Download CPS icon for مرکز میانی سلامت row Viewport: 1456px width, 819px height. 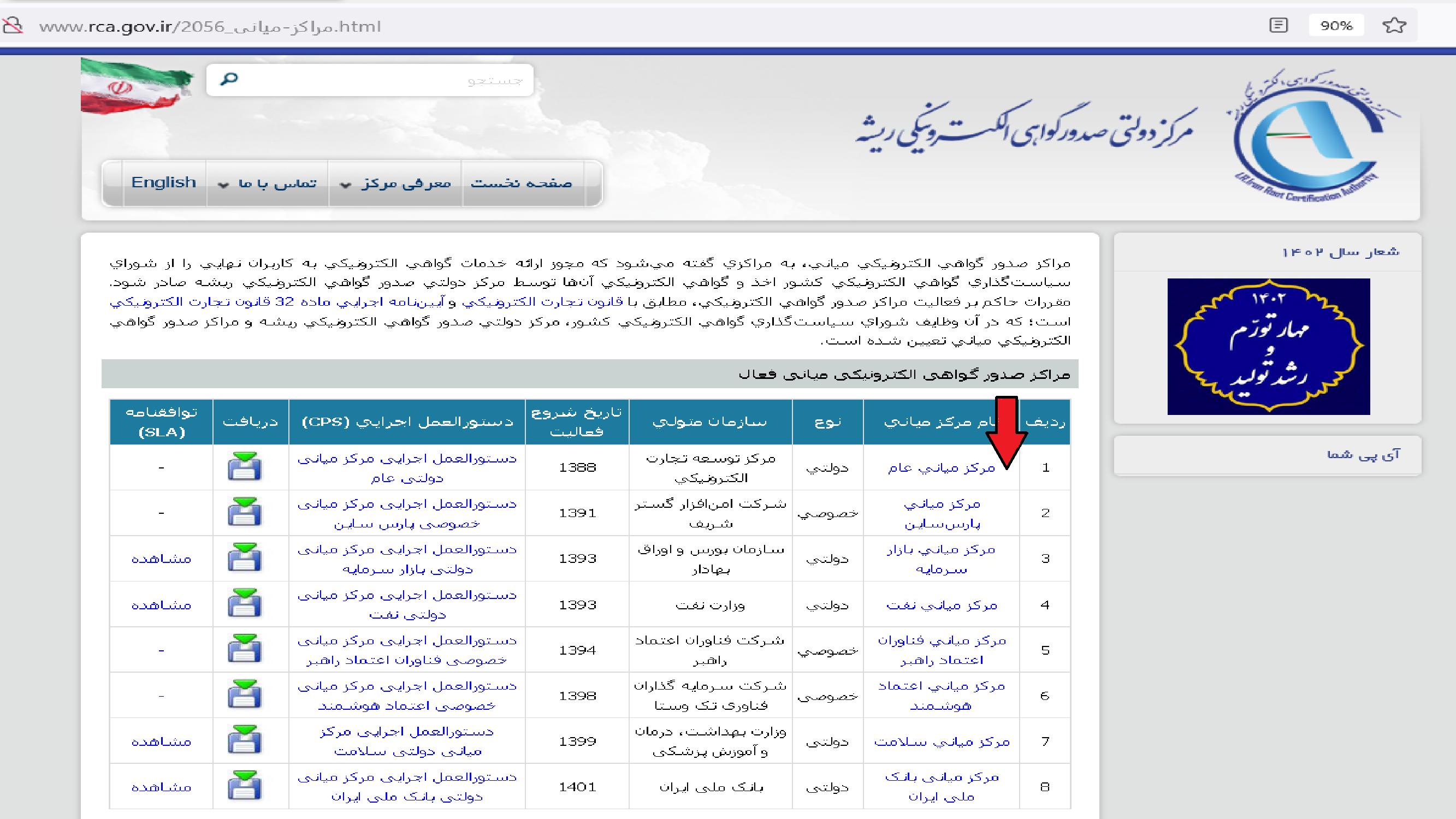tap(244, 740)
